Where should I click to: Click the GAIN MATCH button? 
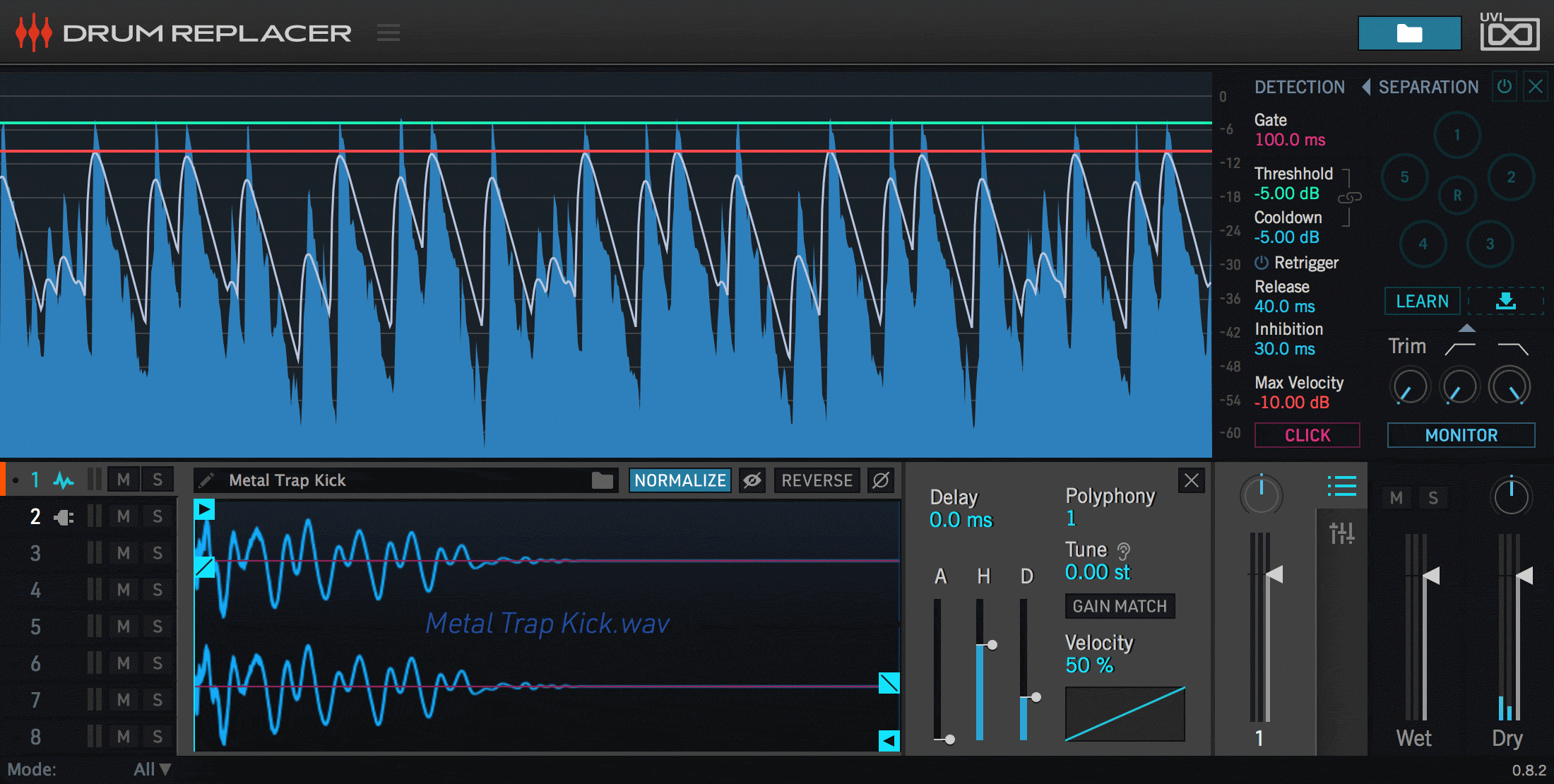point(1120,606)
